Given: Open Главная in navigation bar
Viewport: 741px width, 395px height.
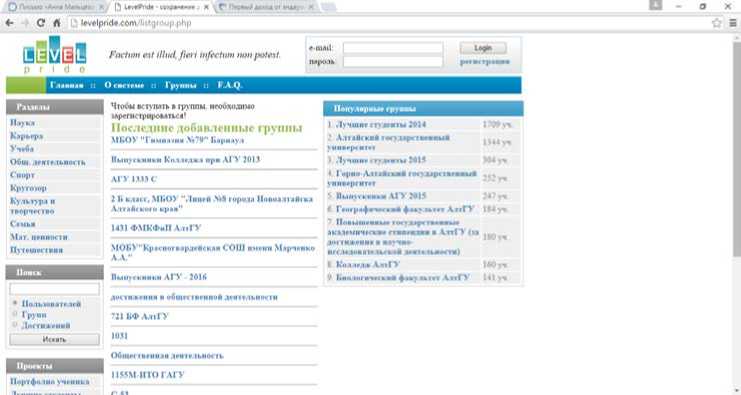Looking at the screenshot, I should (x=67, y=86).
